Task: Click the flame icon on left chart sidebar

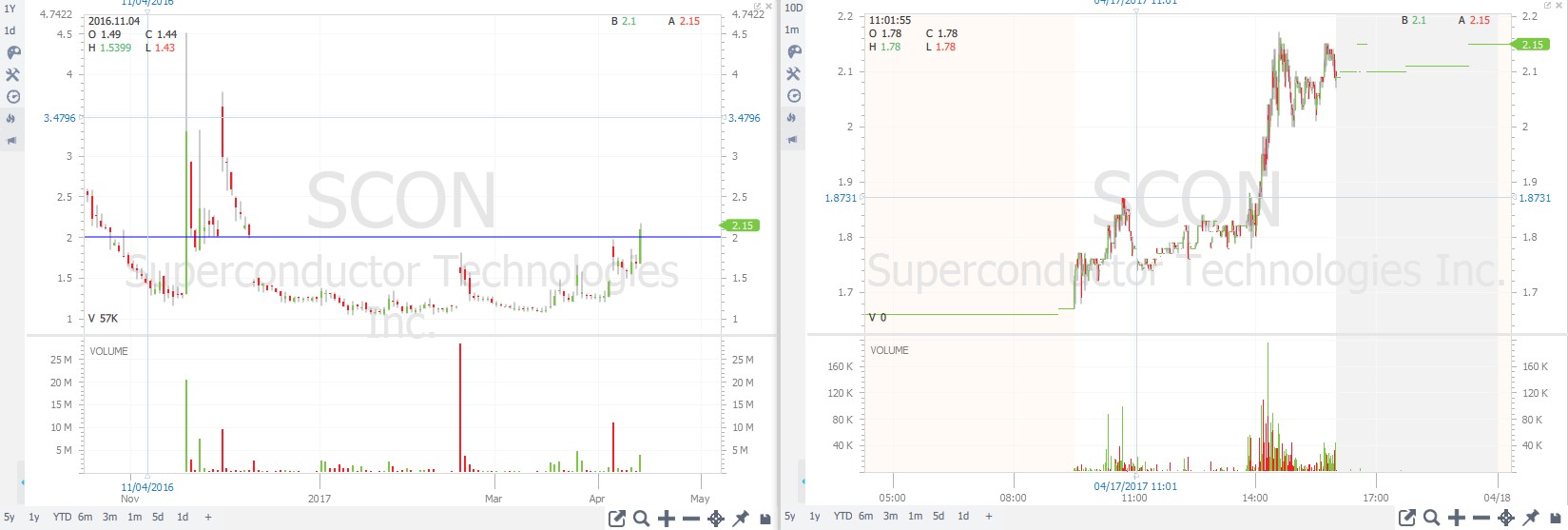Action: pos(12,118)
